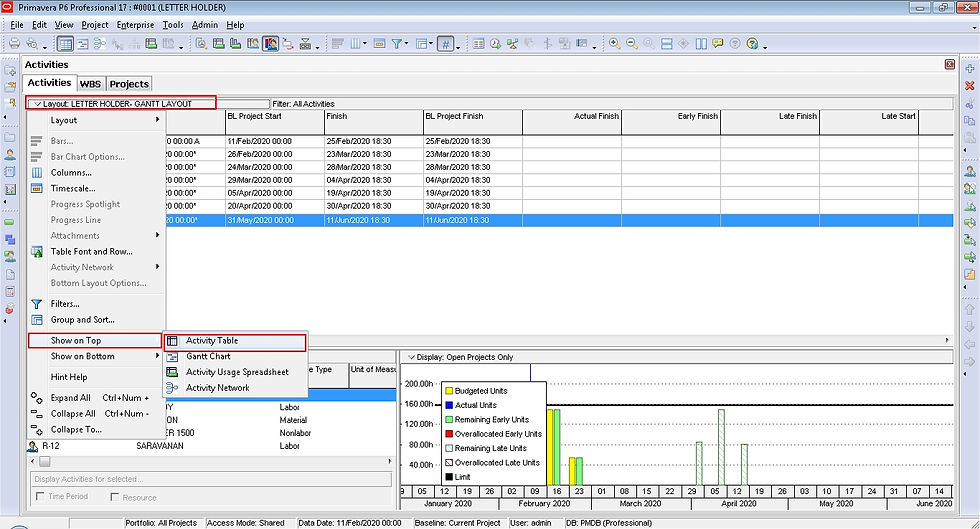Click the Zoom In magnifier icon

[614, 44]
